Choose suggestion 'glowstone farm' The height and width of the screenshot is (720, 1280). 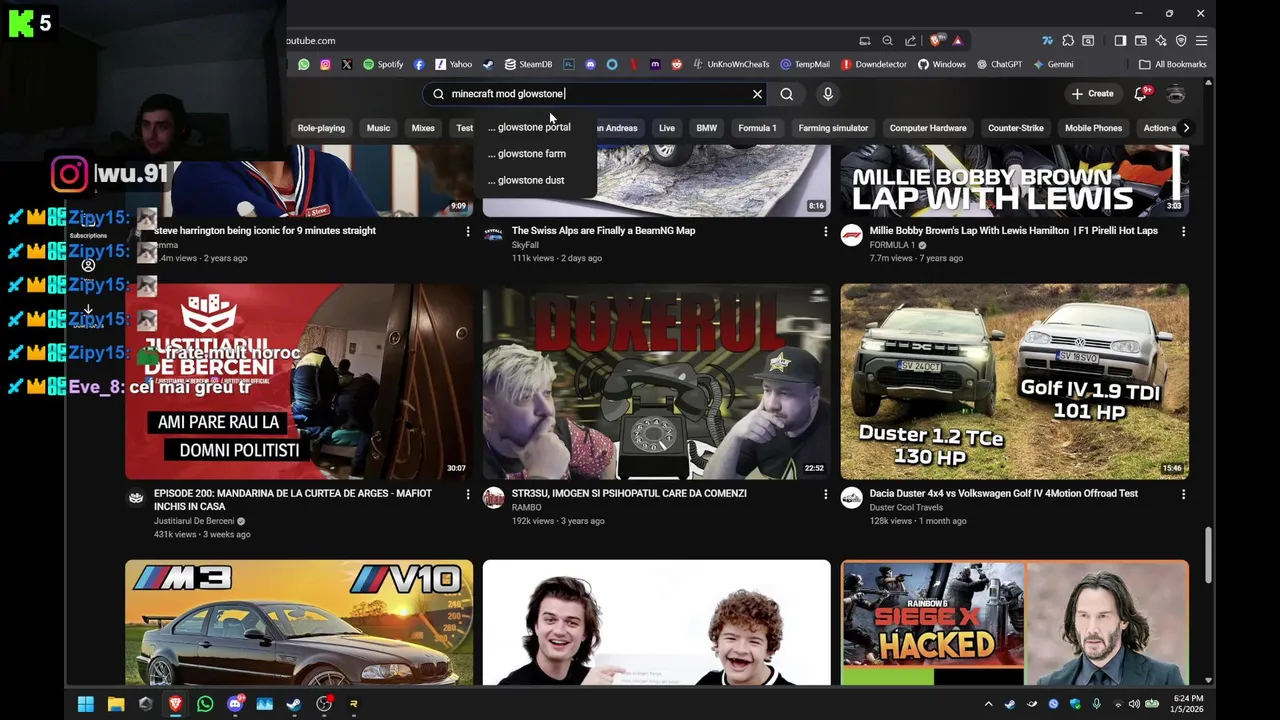pos(527,154)
